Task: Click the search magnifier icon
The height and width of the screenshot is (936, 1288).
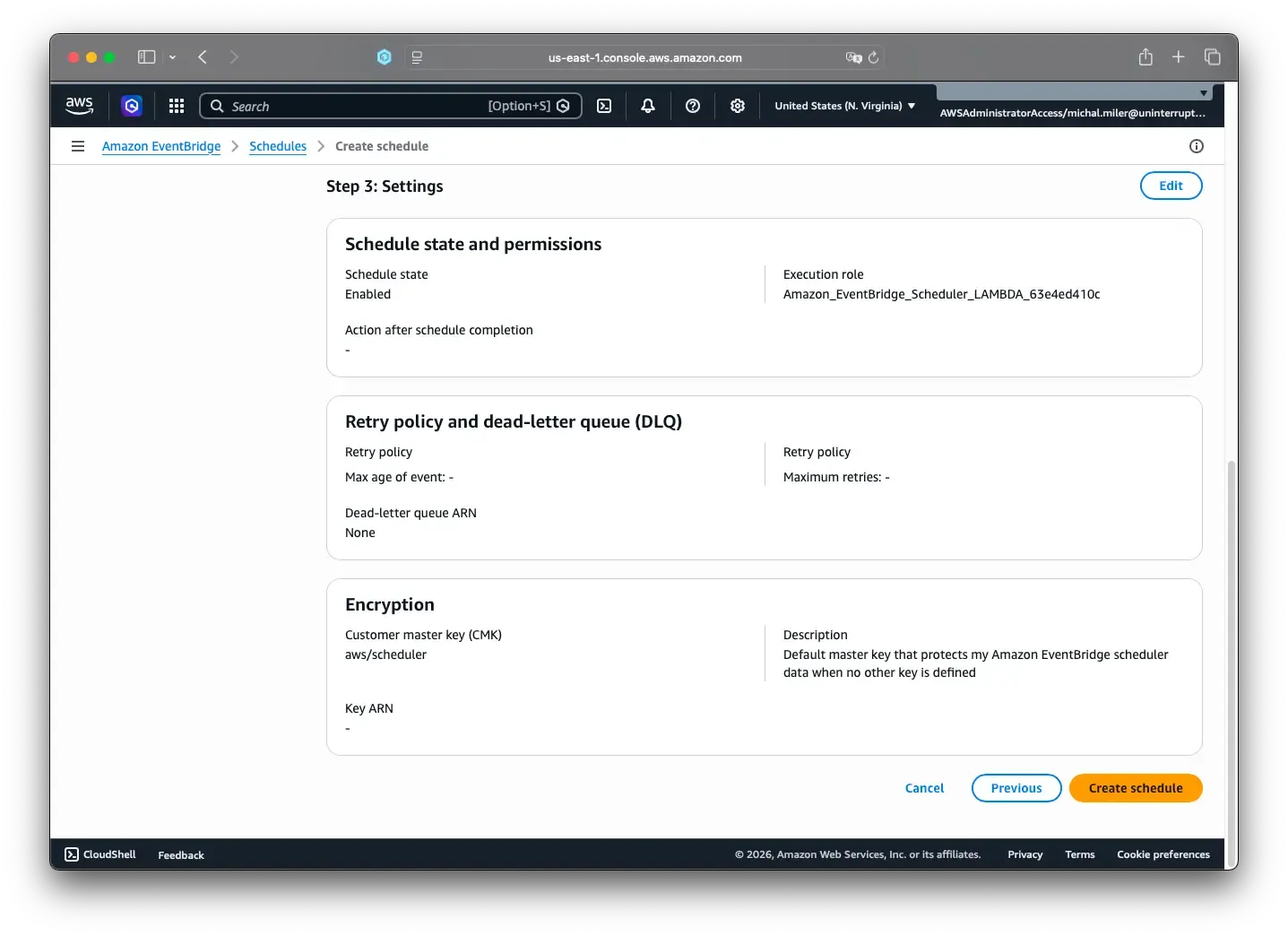Action: (217, 106)
